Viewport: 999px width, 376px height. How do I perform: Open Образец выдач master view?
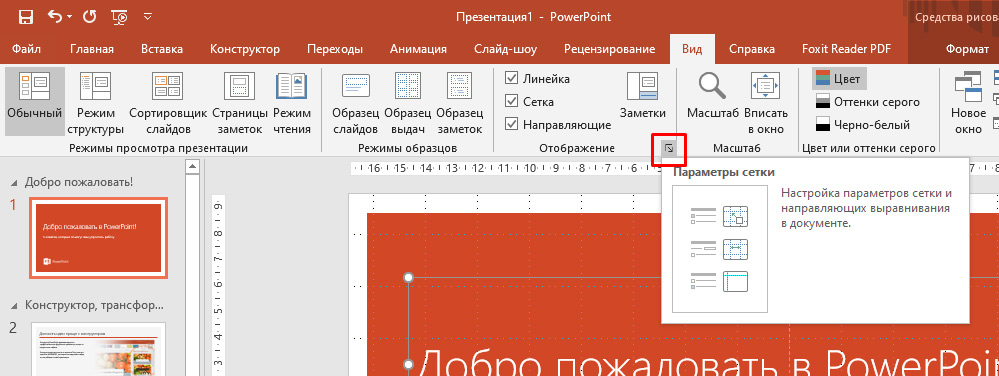click(408, 101)
